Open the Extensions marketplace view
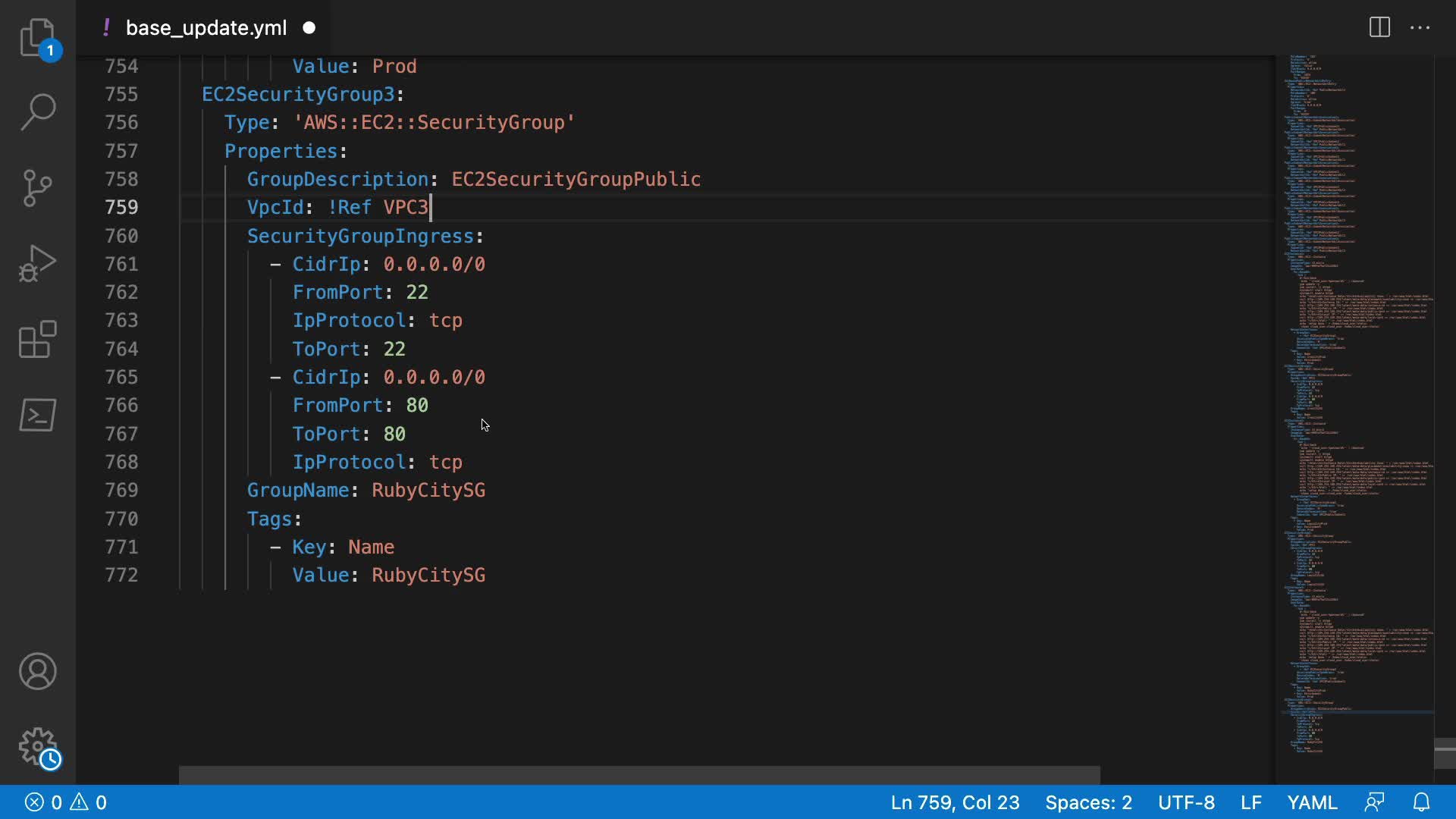This screenshot has width=1456, height=819. pos(37,339)
